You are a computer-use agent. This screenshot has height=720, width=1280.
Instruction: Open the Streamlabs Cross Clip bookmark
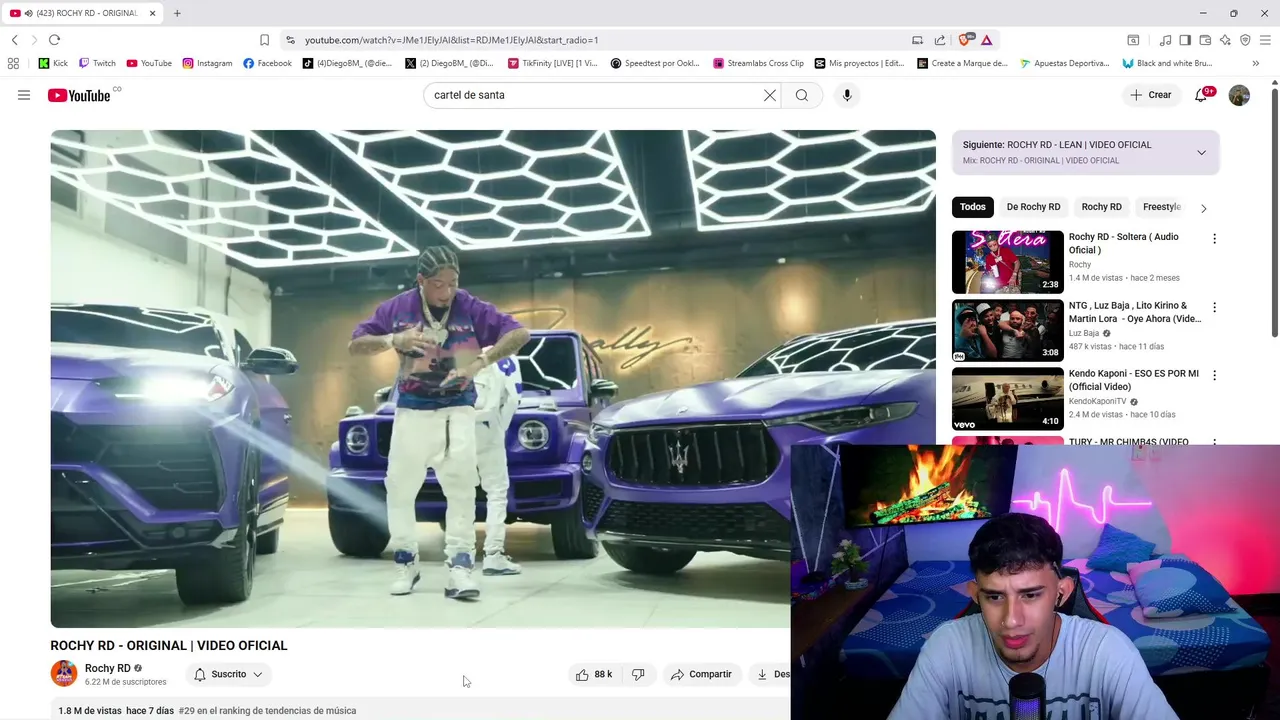(759, 63)
